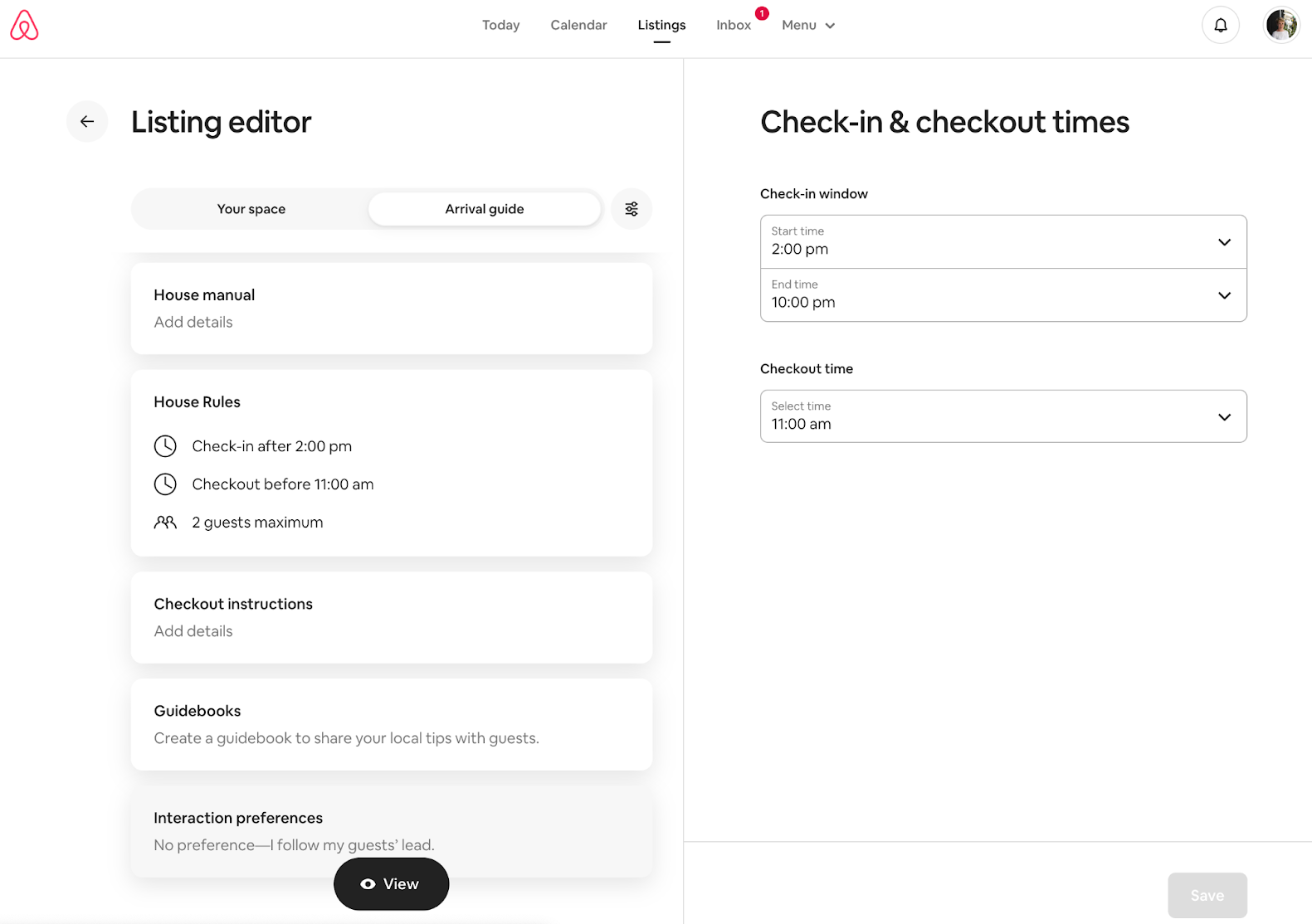Viewport: 1312px width, 924px height.
Task: Expand the check-in Start time dropdown
Action: tap(1002, 242)
